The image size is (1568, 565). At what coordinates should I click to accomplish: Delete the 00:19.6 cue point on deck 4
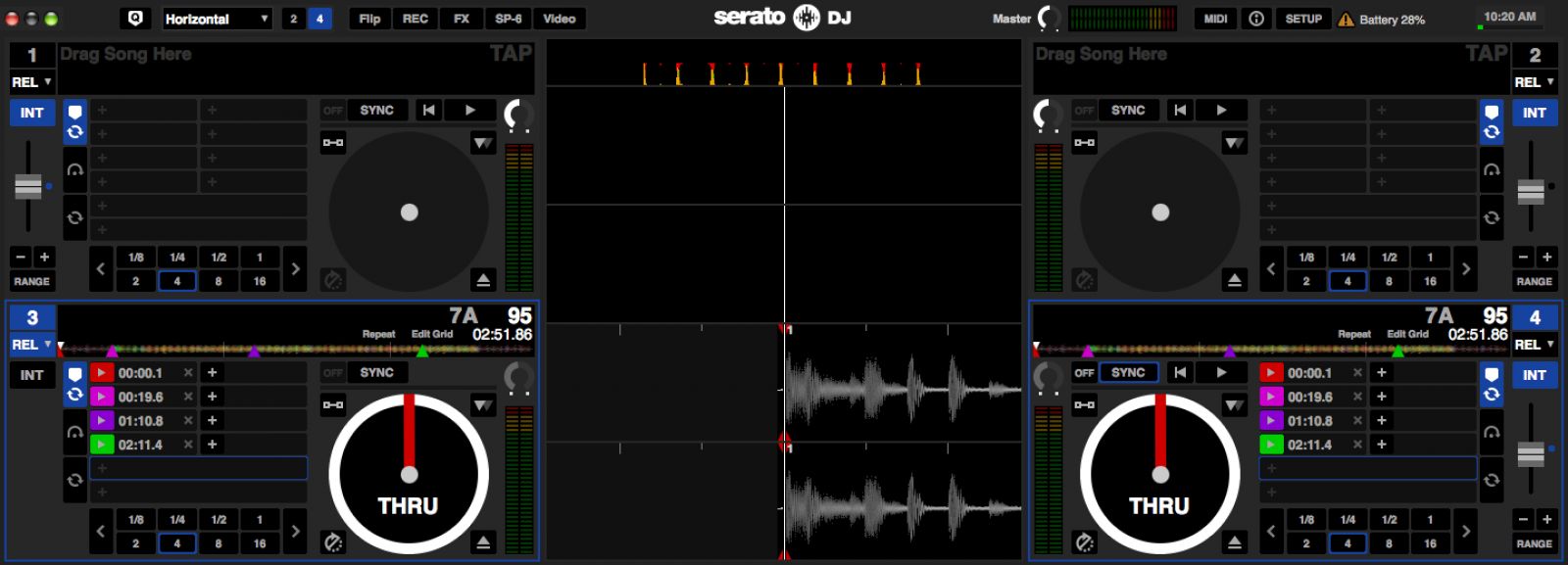click(x=1357, y=397)
